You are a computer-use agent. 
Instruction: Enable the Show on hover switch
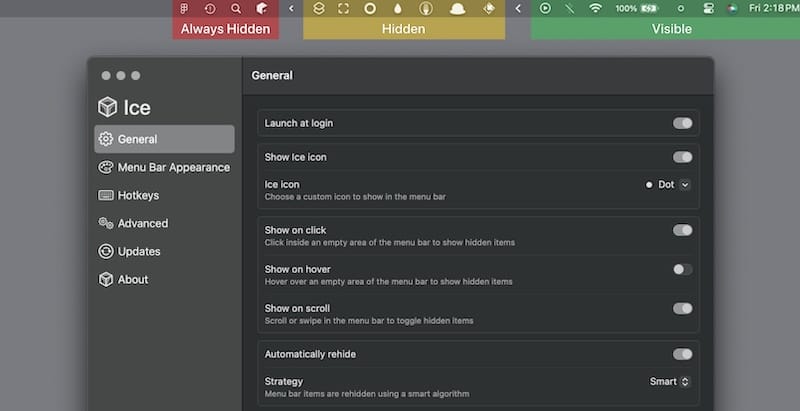click(682, 269)
